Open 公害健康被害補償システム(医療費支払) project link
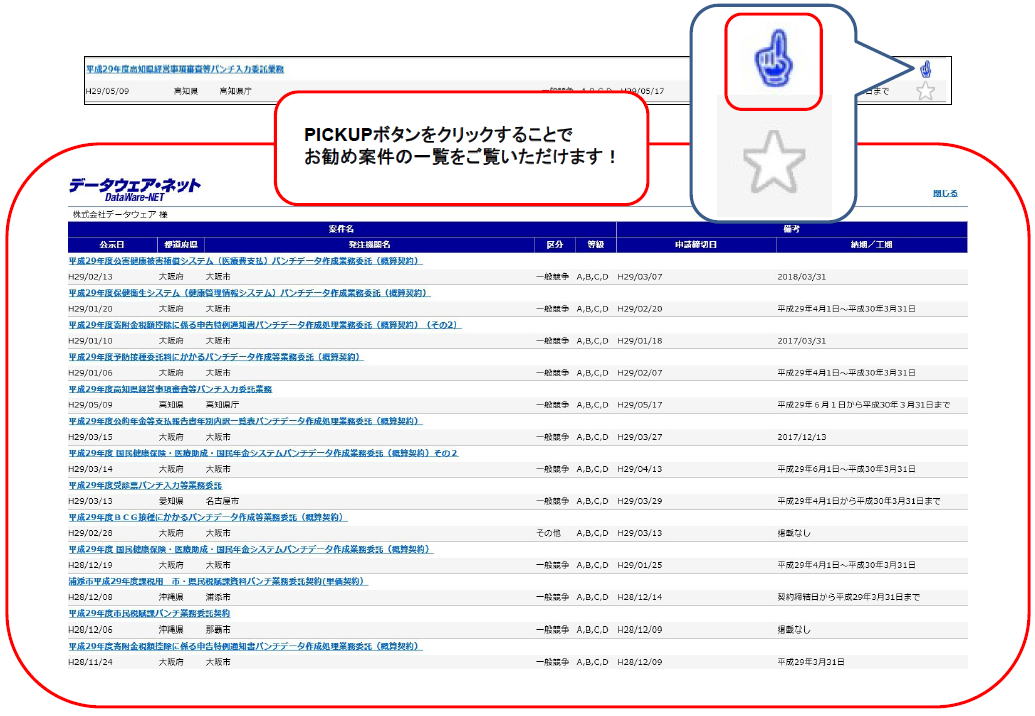1035x716 pixels. 244,261
